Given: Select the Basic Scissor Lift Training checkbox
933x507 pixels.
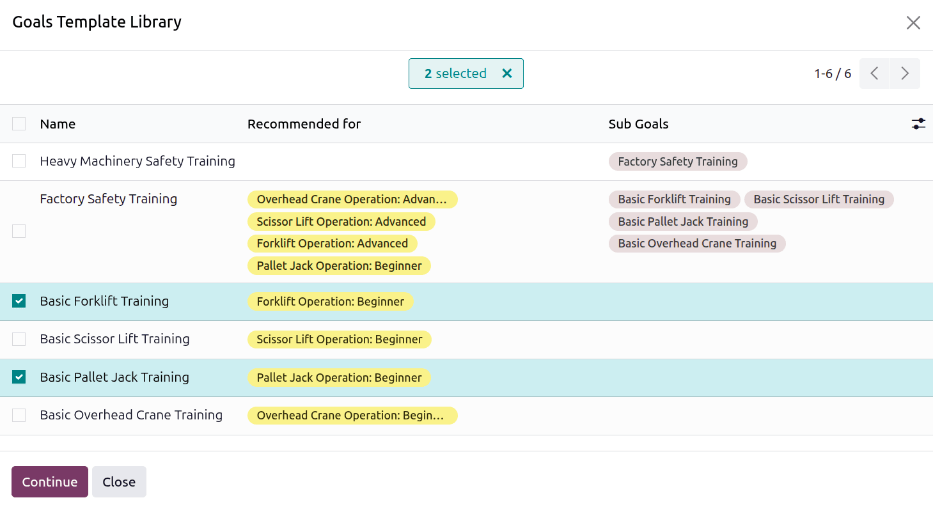Looking at the screenshot, I should tap(19, 339).
